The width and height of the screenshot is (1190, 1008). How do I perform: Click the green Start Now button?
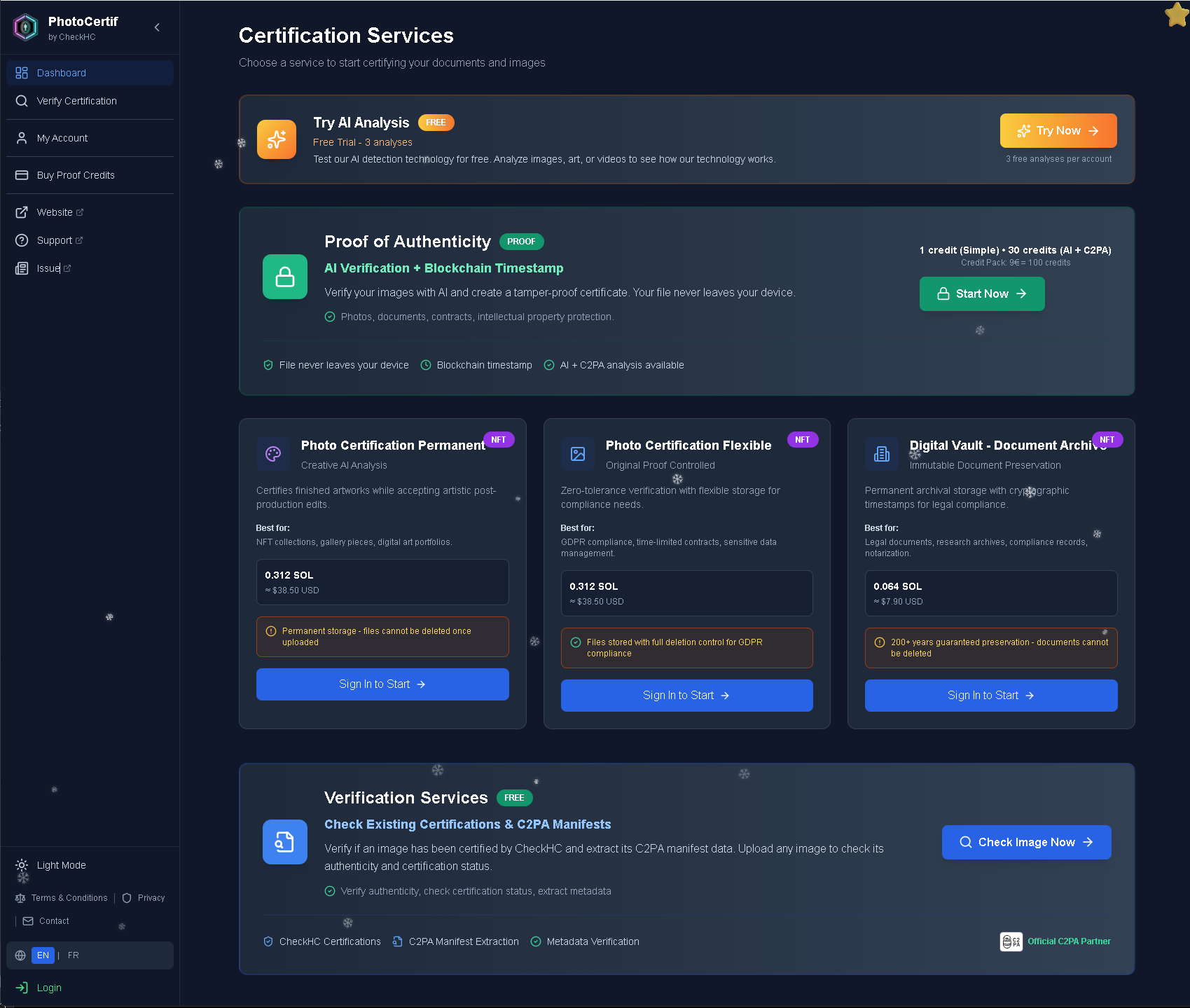[982, 294]
